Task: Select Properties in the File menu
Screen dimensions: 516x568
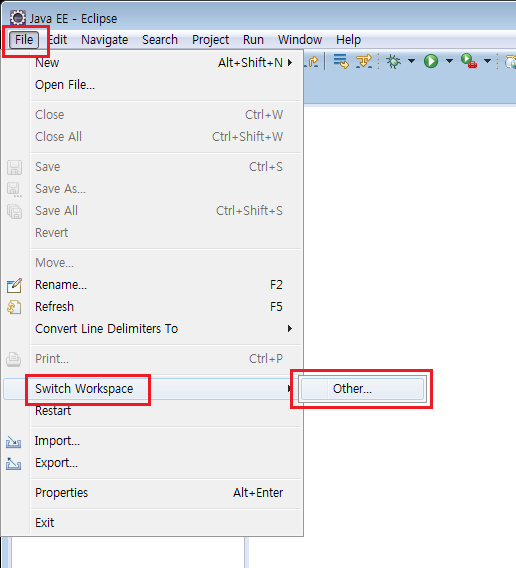Action: tap(167, 493)
